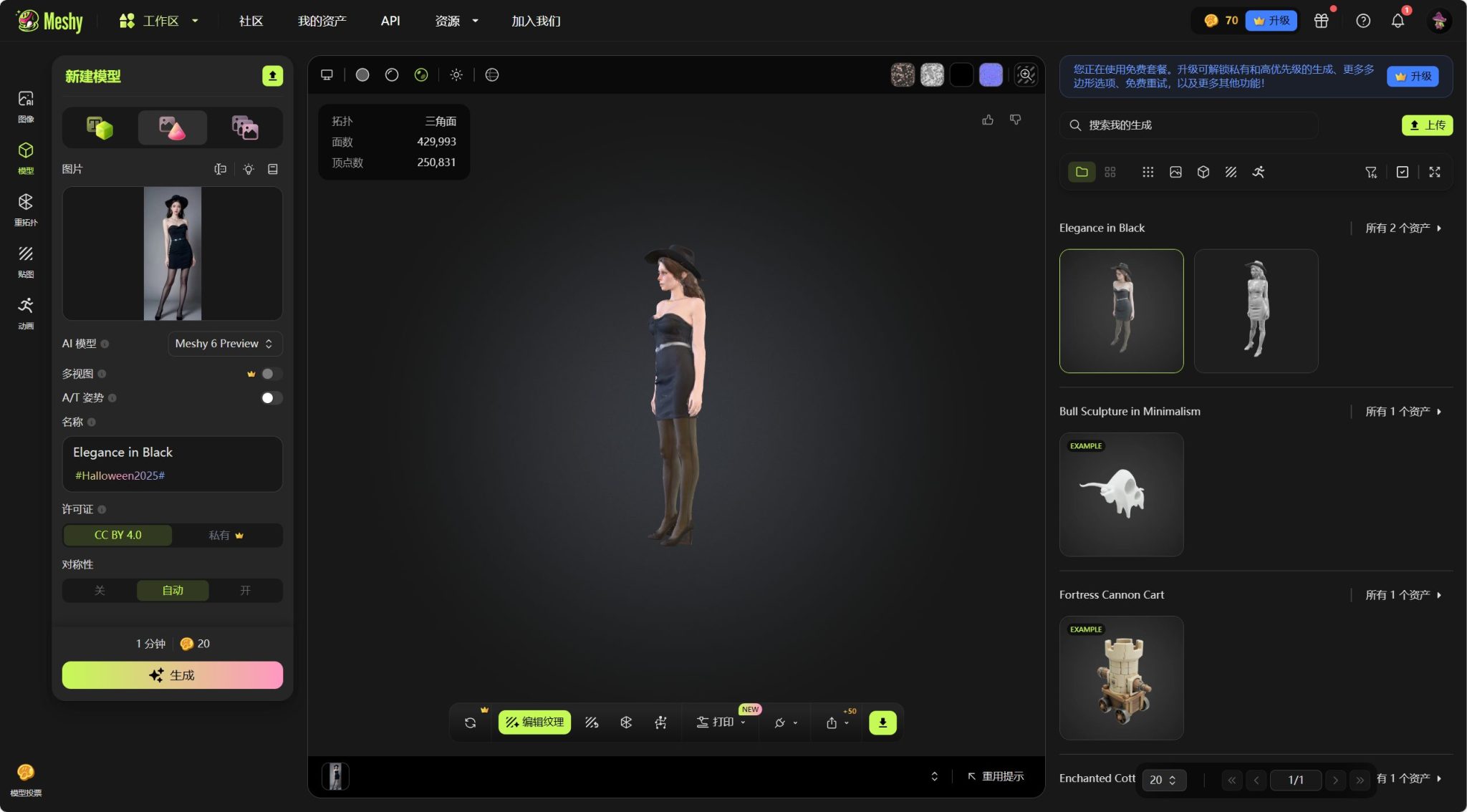The height and width of the screenshot is (812, 1467).
Task: Open the 社区 community menu item
Action: pos(251,21)
